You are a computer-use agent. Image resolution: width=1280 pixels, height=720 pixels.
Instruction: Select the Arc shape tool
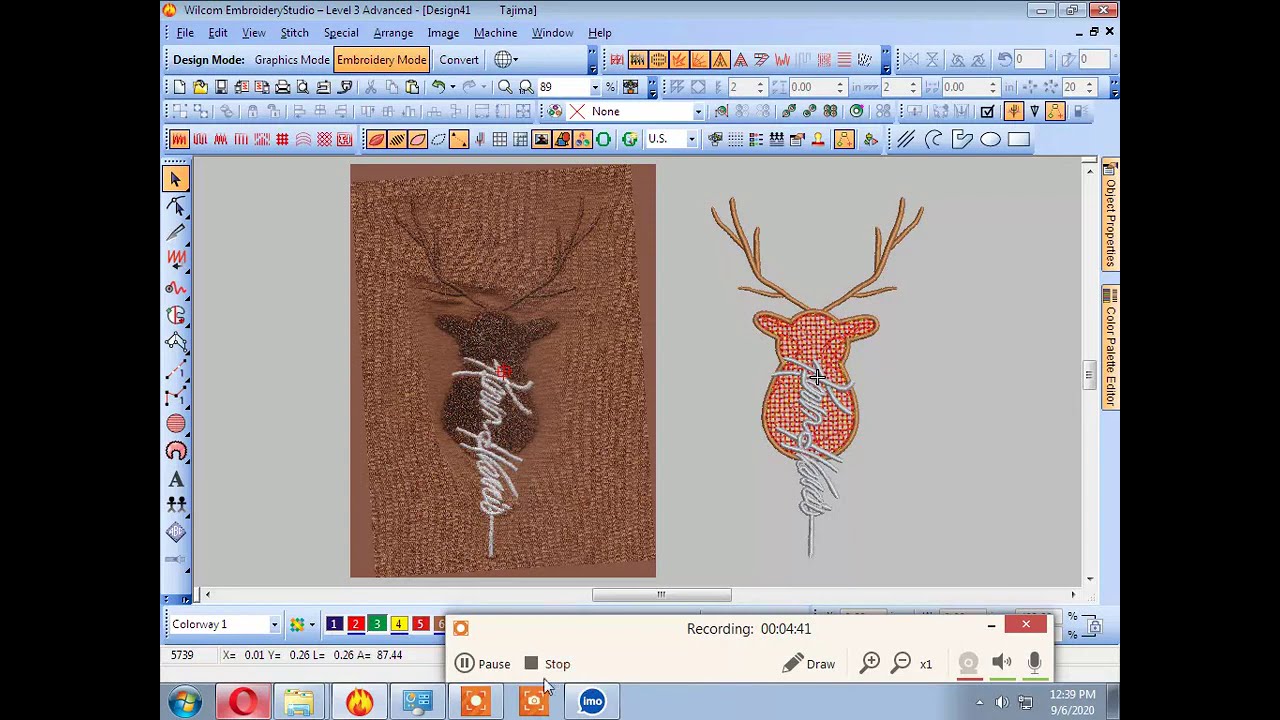[934, 139]
